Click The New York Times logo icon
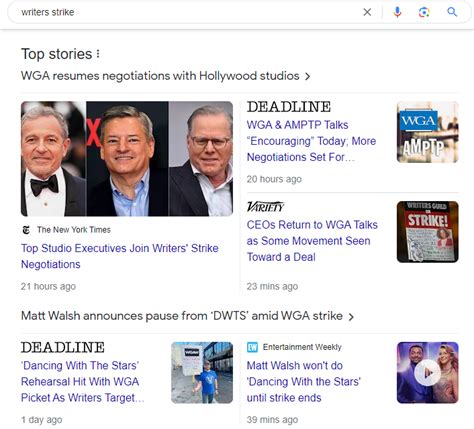Screen dimensions: 474x429 point(26,230)
